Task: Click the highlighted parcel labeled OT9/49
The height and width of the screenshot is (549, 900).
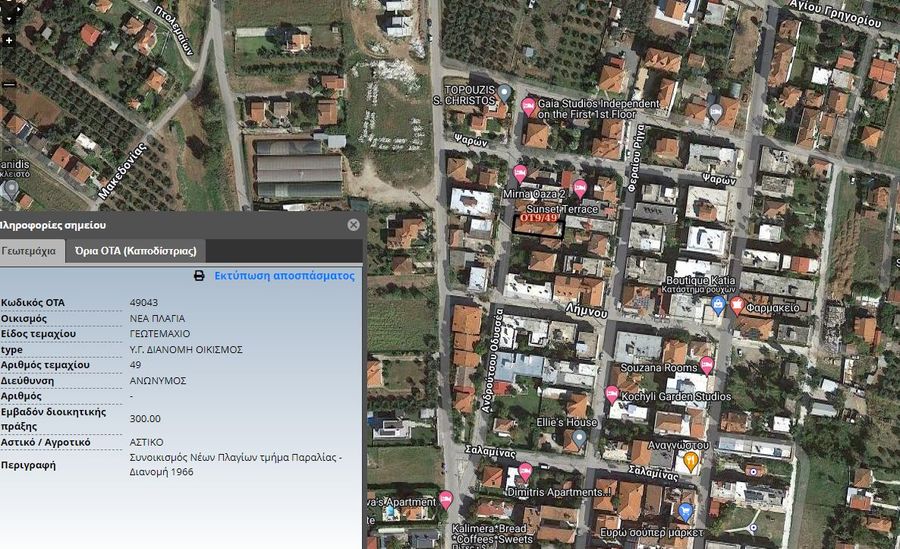Action: (x=538, y=223)
